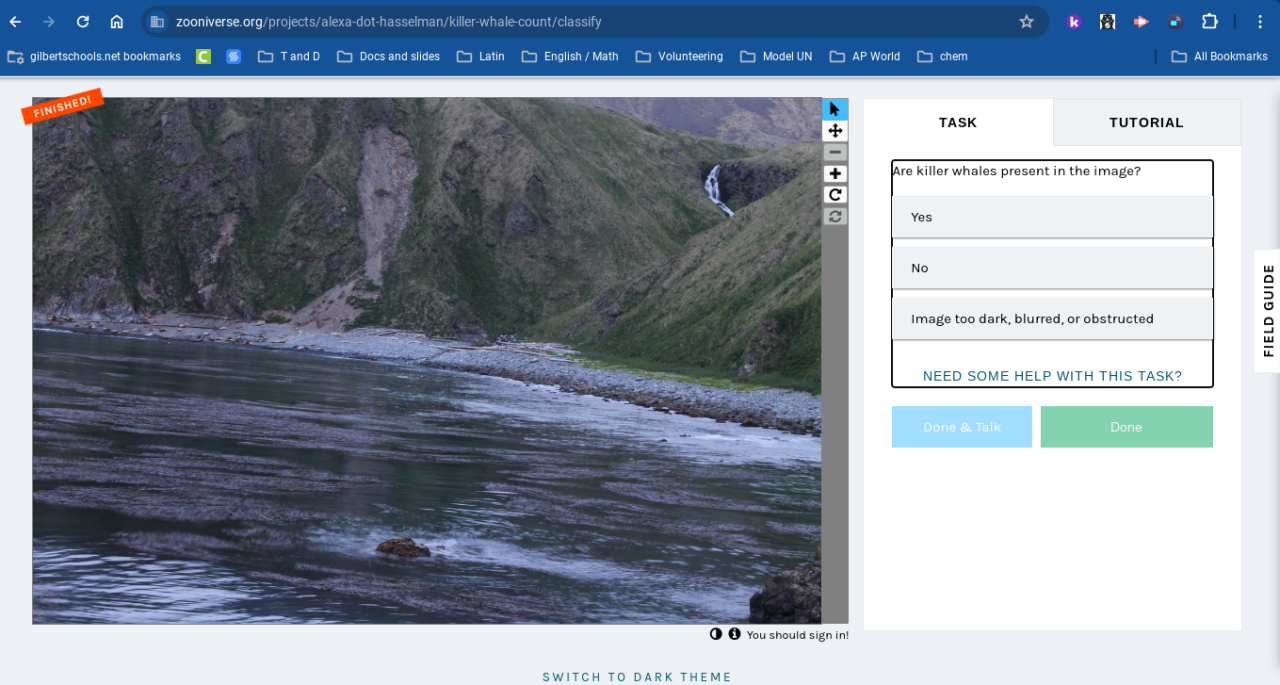Reset the image view
1280x685 pixels.
[x=835, y=216]
